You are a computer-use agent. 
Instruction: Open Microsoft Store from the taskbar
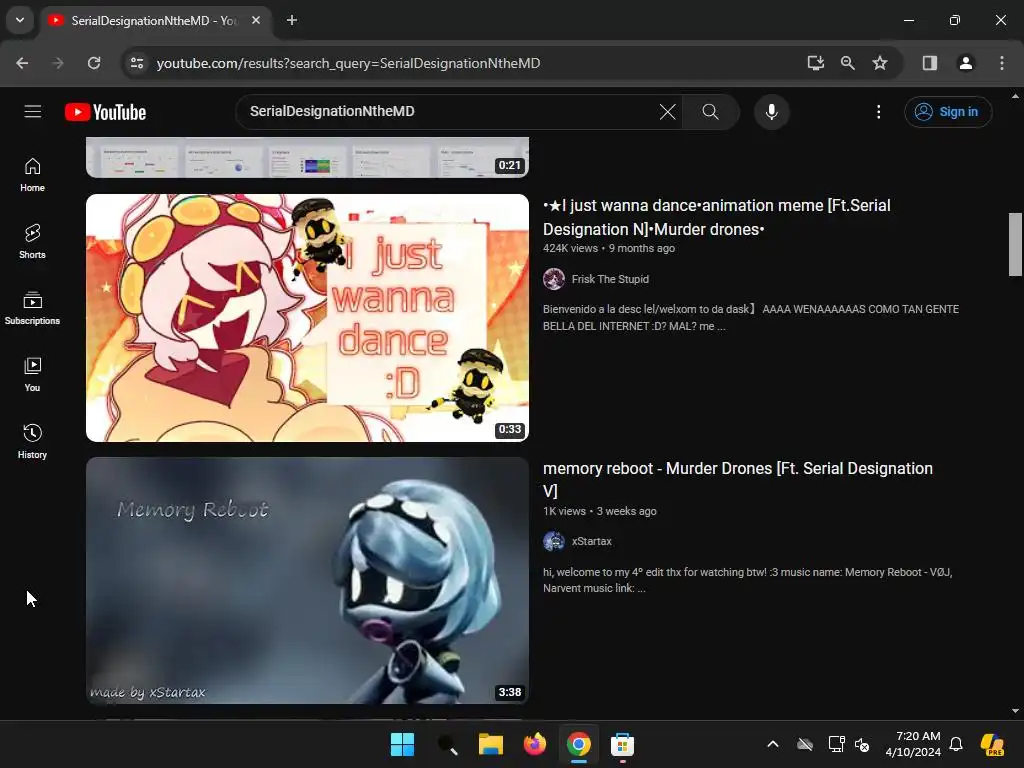622,744
